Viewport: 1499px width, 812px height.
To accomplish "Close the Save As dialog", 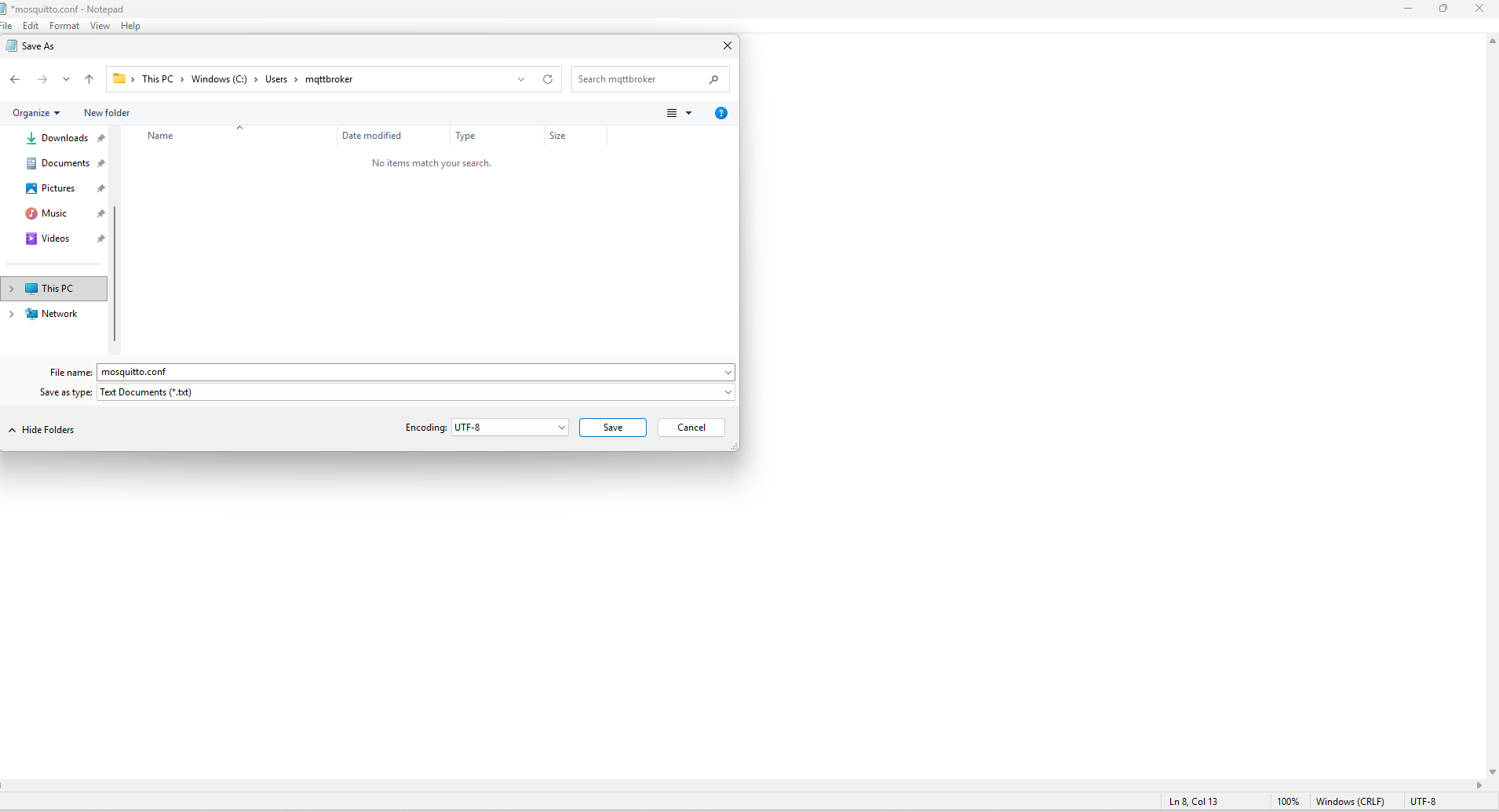I will (x=728, y=46).
